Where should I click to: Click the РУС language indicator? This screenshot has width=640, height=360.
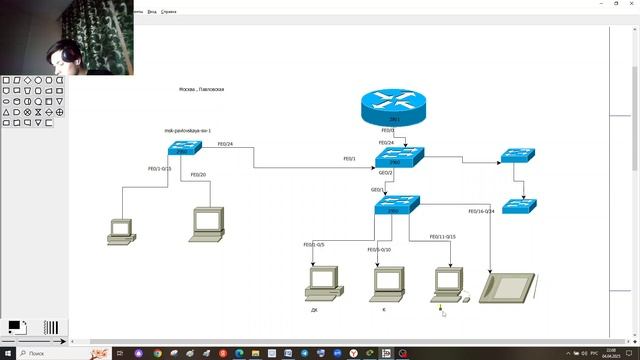[594, 353]
